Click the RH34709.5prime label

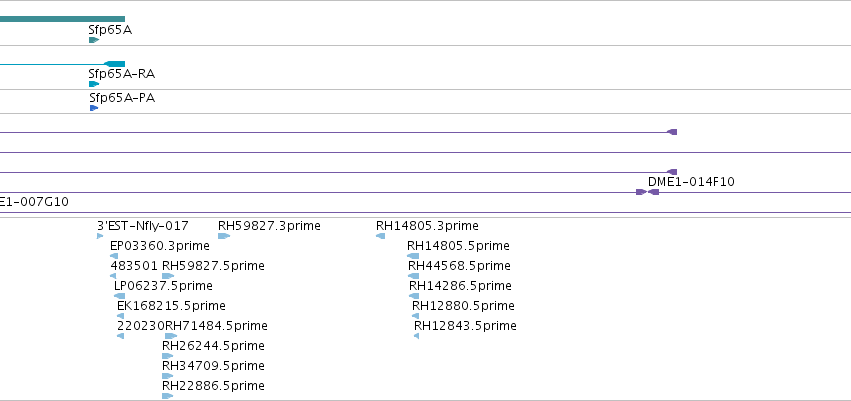tap(213, 366)
